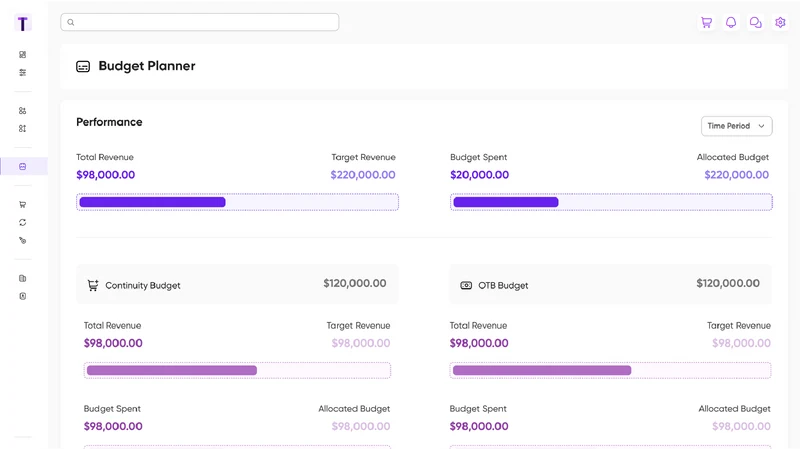800x450 pixels.
Task: Click Continuity Budget Spent $98,000.00 value
Action: (x=113, y=427)
